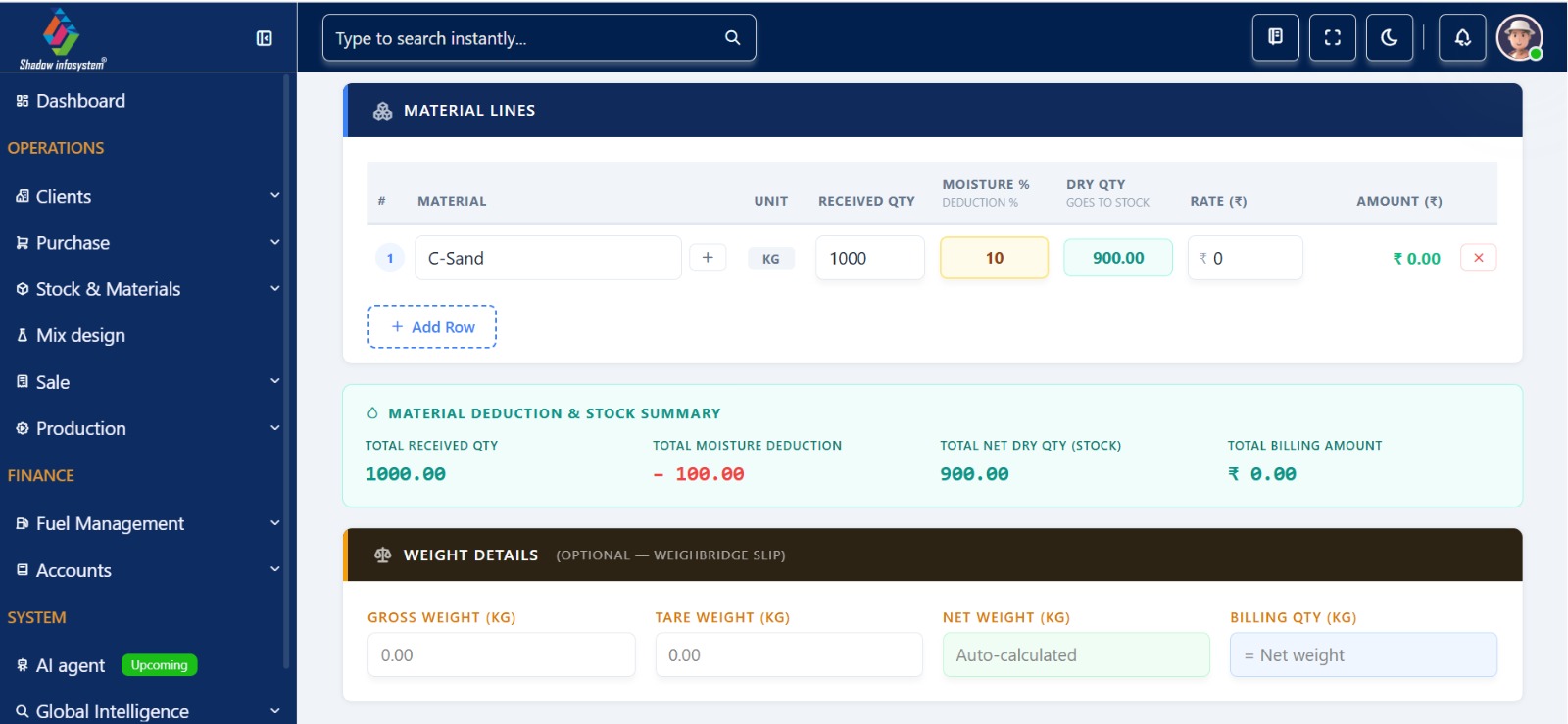Open the notes icon in top bar
1568x724 pixels.
(1275, 37)
